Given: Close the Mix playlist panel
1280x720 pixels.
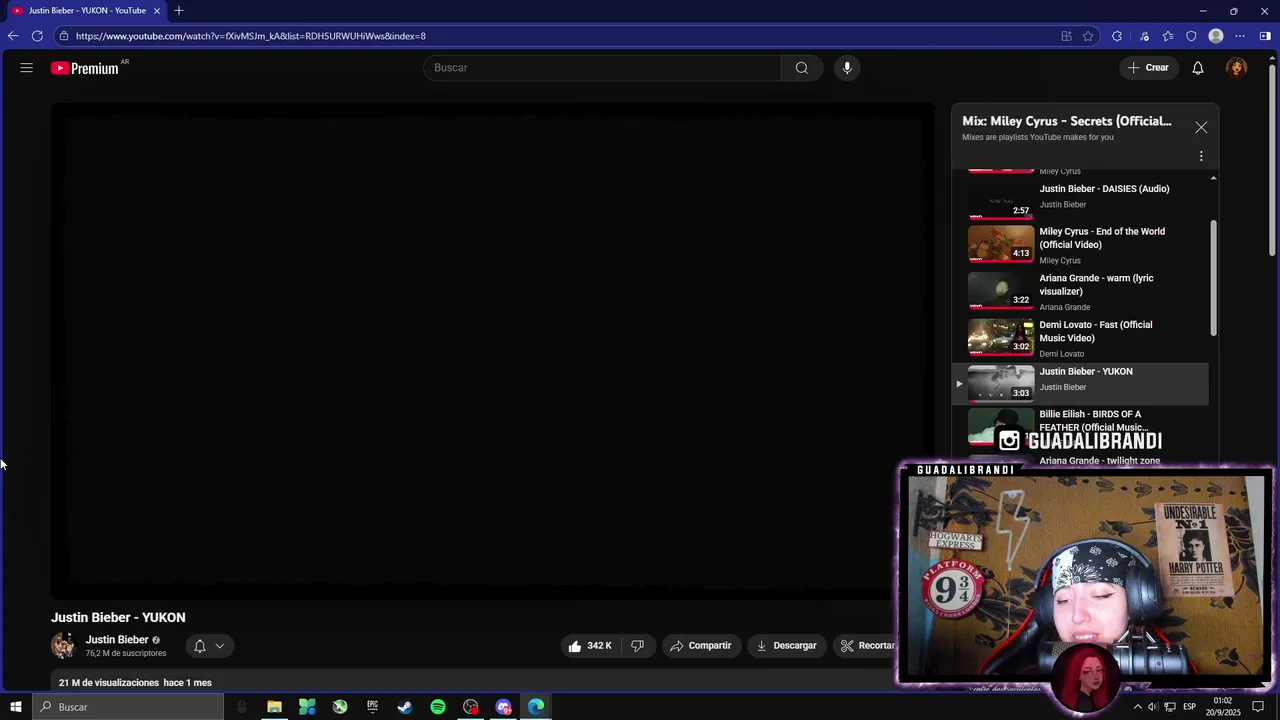Looking at the screenshot, I should [x=1201, y=128].
